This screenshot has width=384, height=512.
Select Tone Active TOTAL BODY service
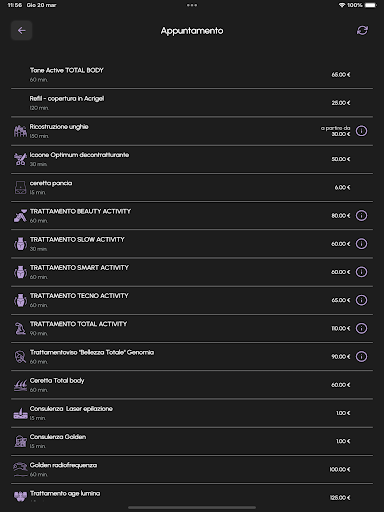point(192,75)
